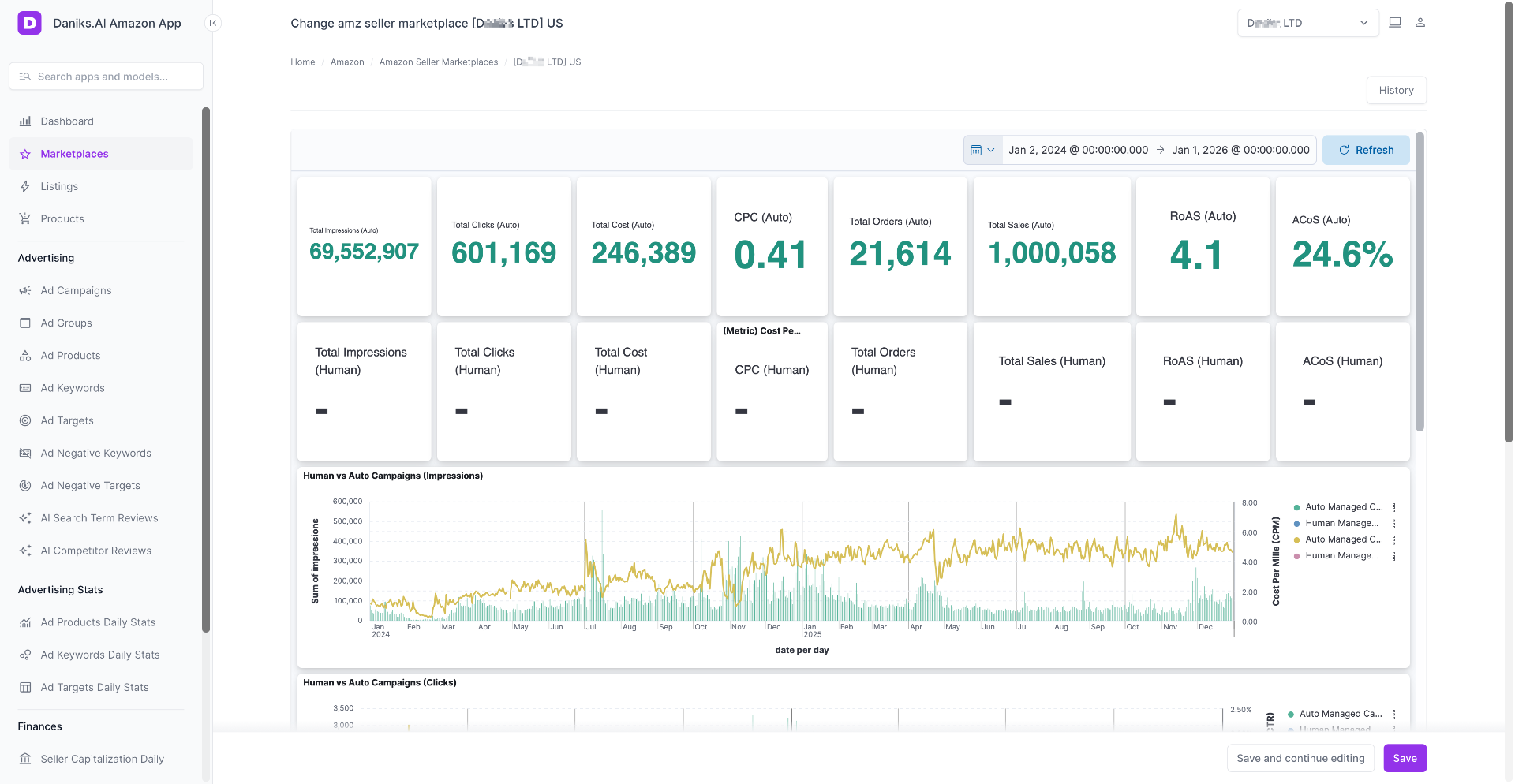This screenshot has height=784, width=1515.
Task: Open options for Clicks chart Auto Managed legend
Action: pos(1394,714)
